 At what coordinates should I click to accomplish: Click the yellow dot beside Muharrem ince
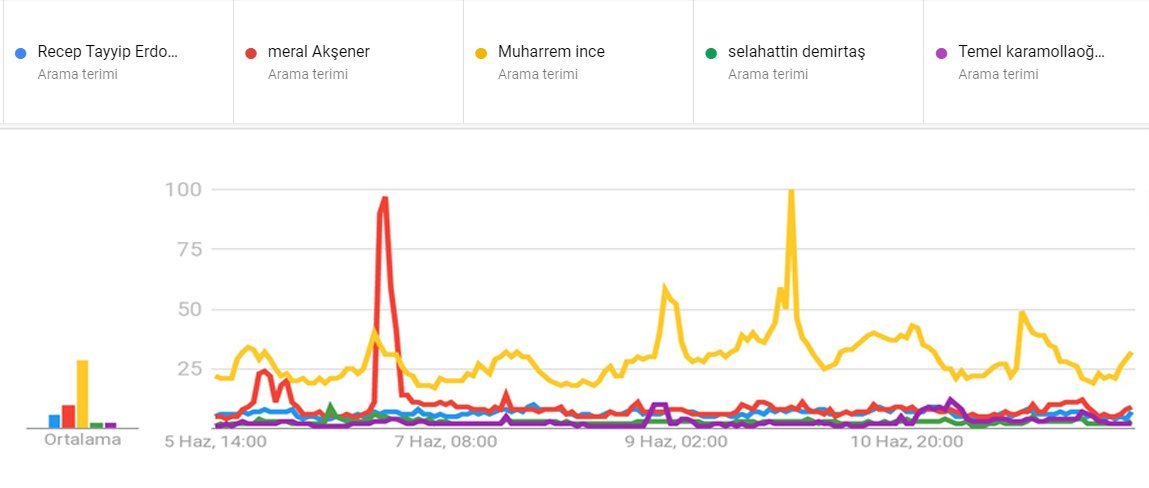481,53
